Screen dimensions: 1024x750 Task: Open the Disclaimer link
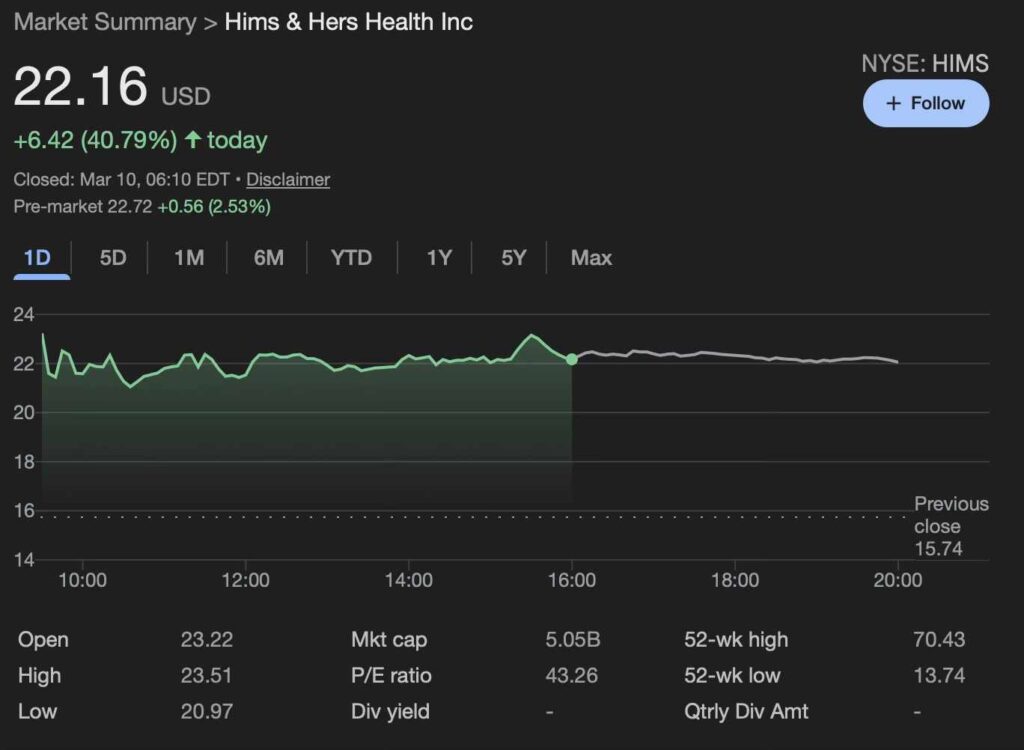coord(288,180)
